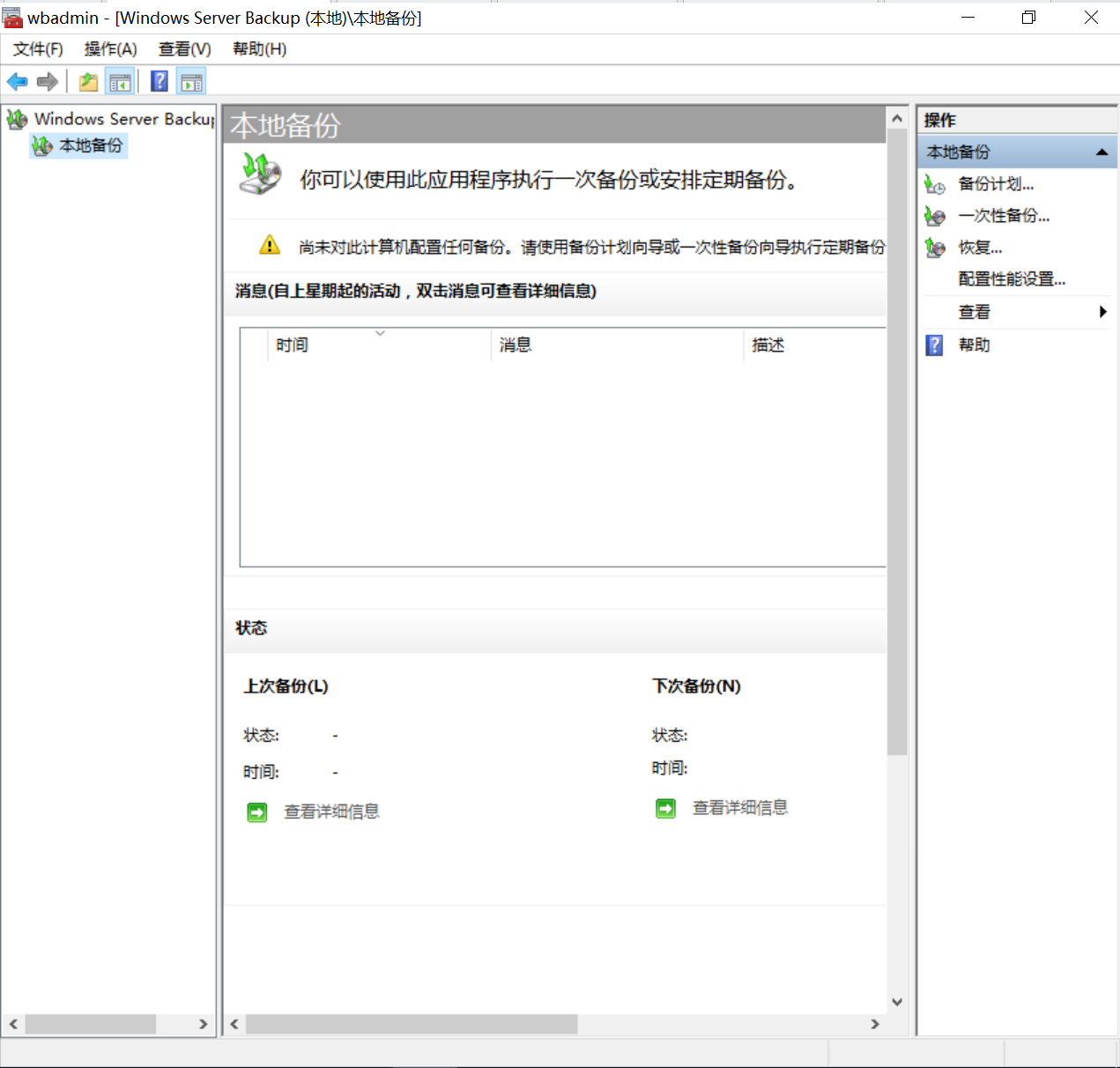This screenshot has width=1120, height=1068.
Task: Click the Forward arrow toolbar icon
Action: click(x=48, y=82)
